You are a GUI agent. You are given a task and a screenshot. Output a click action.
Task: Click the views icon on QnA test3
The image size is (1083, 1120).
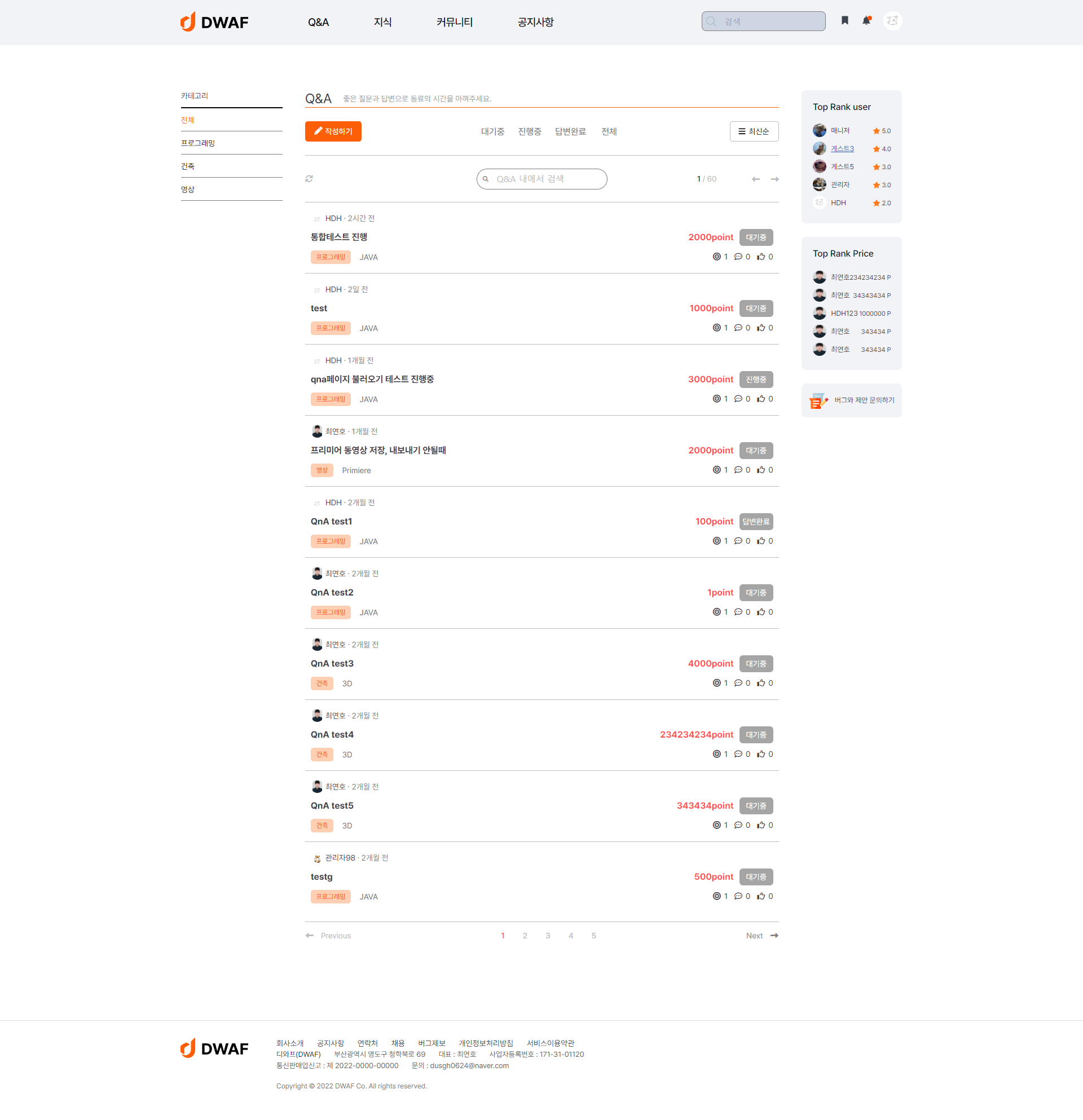point(716,683)
